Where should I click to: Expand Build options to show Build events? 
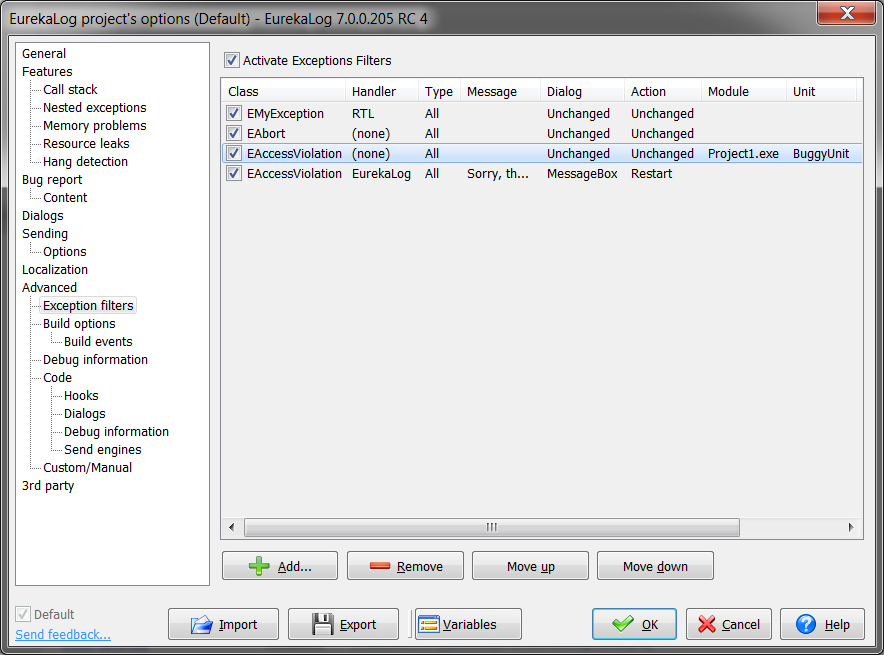[x=78, y=323]
